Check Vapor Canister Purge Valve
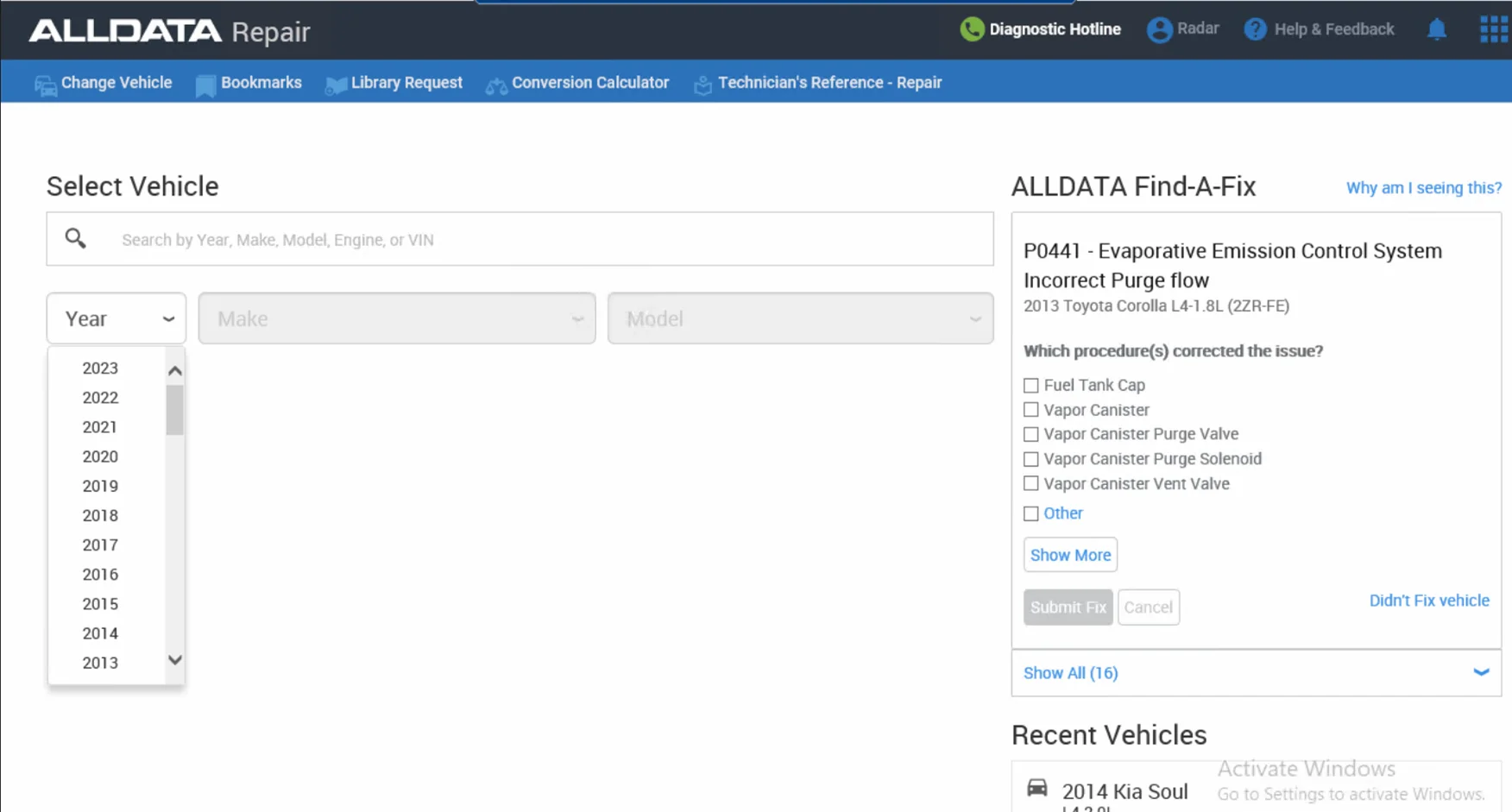 pos(1031,434)
